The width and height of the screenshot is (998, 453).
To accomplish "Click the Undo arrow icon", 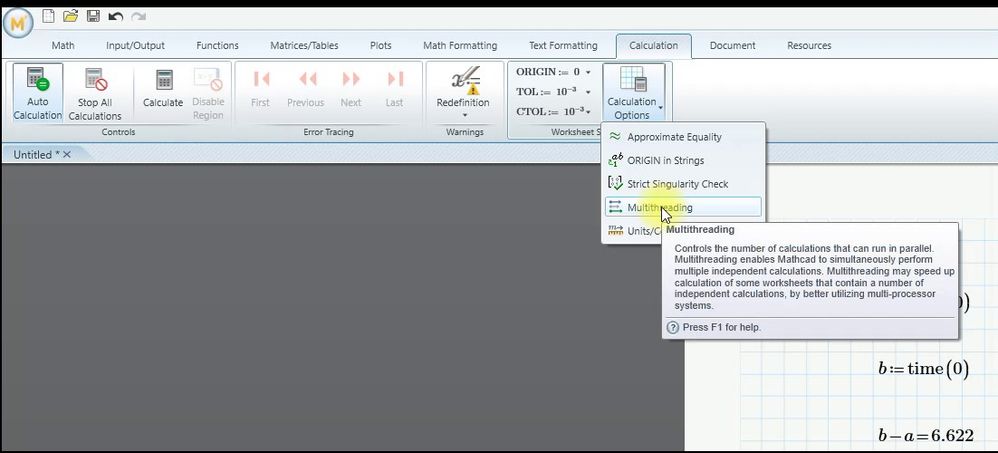I will pyautogui.click(x=115, y=17).
